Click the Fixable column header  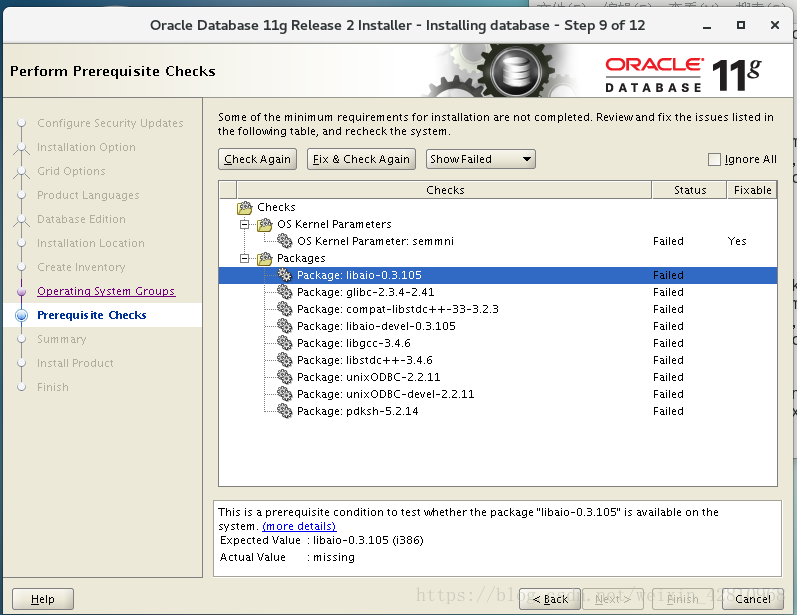(x=752, y=190)
